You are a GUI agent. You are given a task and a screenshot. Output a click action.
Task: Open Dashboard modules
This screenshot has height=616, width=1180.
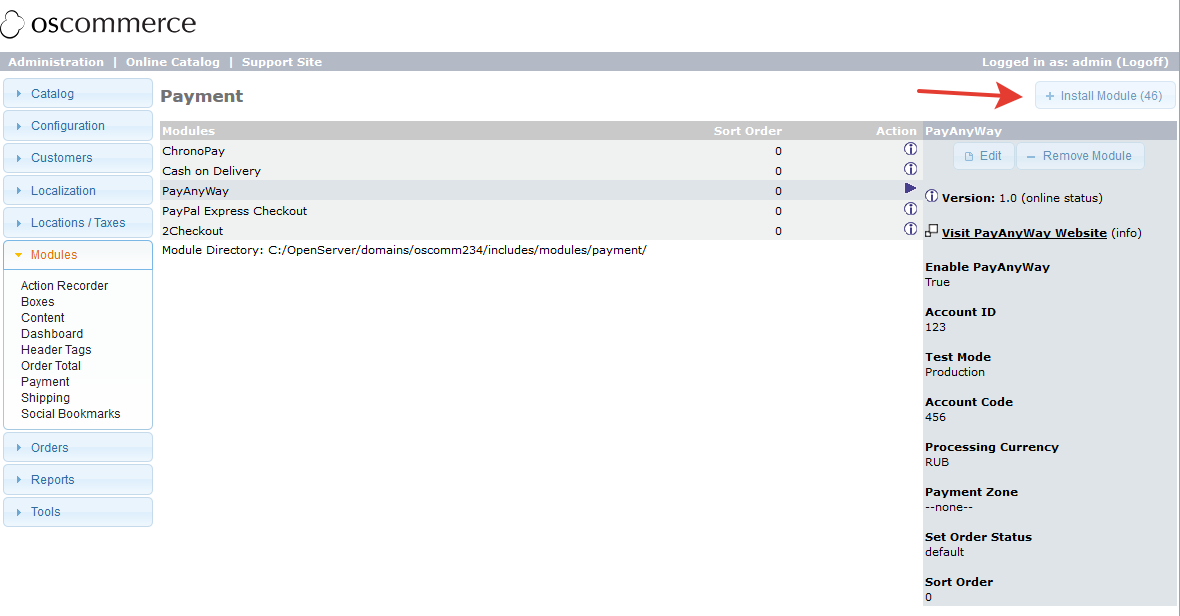click(52, 334)
